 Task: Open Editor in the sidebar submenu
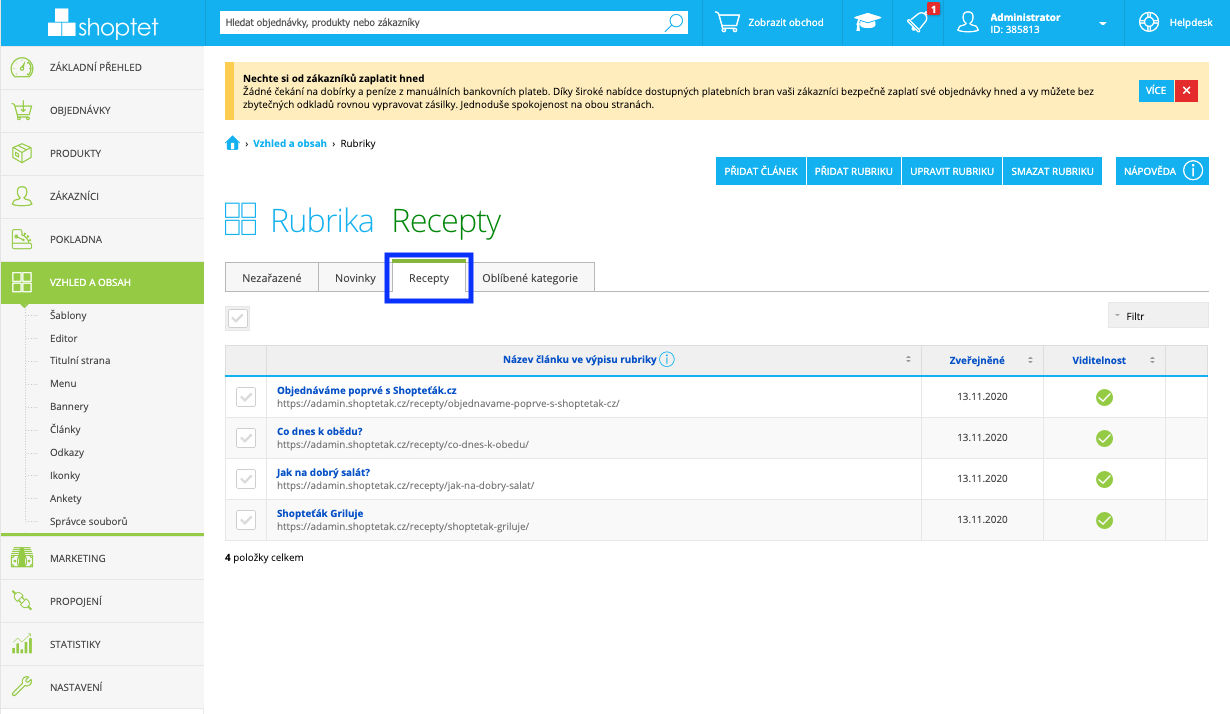point(64,338)
